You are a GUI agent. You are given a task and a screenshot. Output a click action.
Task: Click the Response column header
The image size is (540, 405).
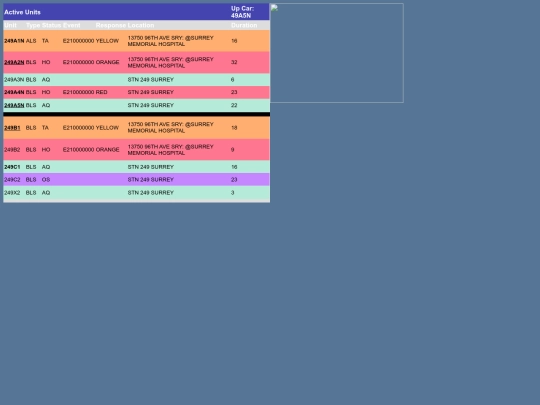(x=110, y=25)
